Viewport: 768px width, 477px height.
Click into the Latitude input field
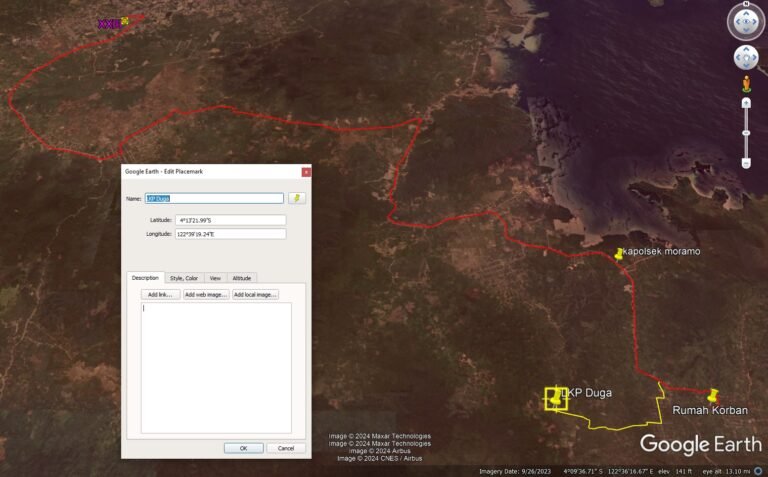pyautogui.click(x=230, y=220)
